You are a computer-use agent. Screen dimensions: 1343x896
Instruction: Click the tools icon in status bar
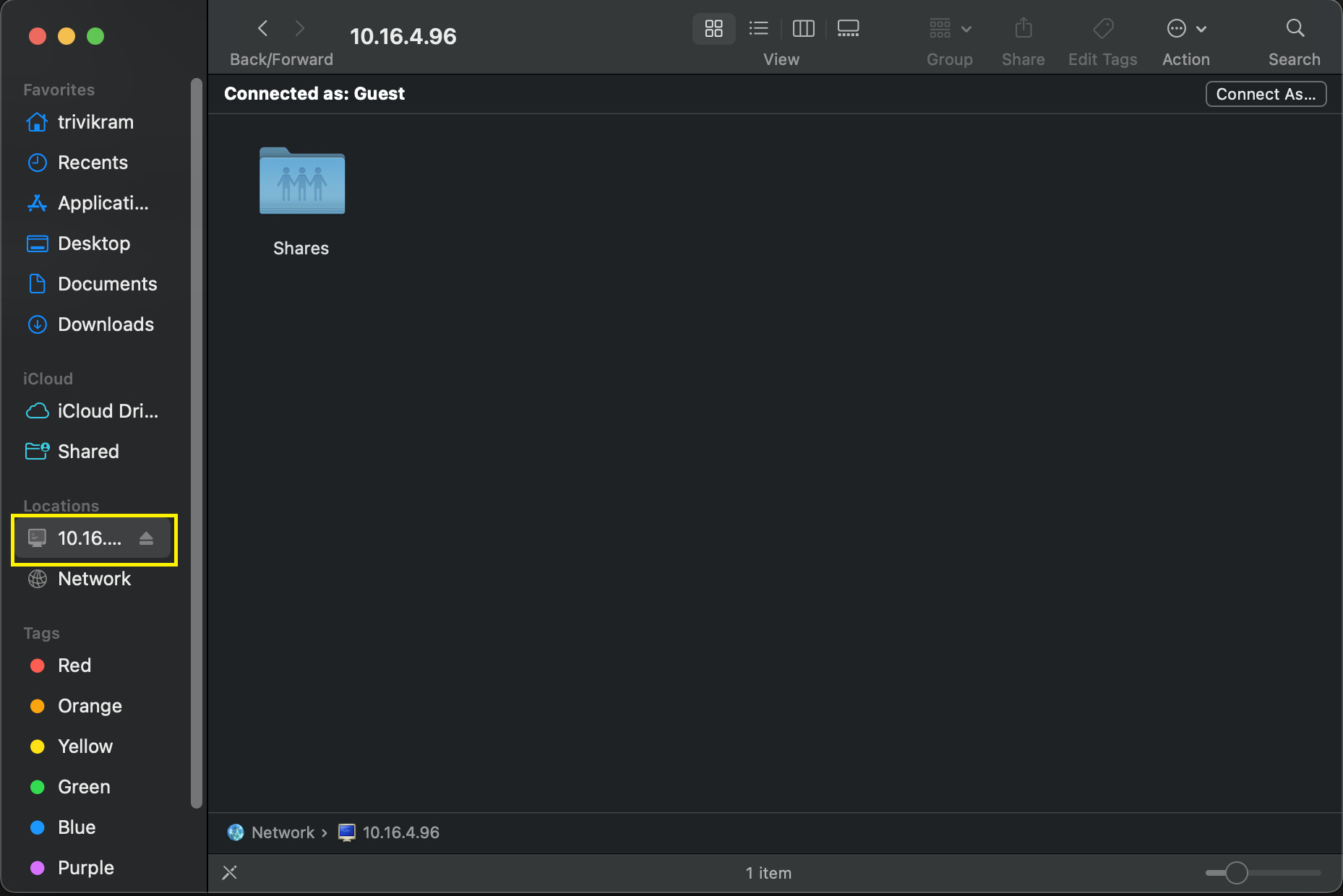coord(230,873)
